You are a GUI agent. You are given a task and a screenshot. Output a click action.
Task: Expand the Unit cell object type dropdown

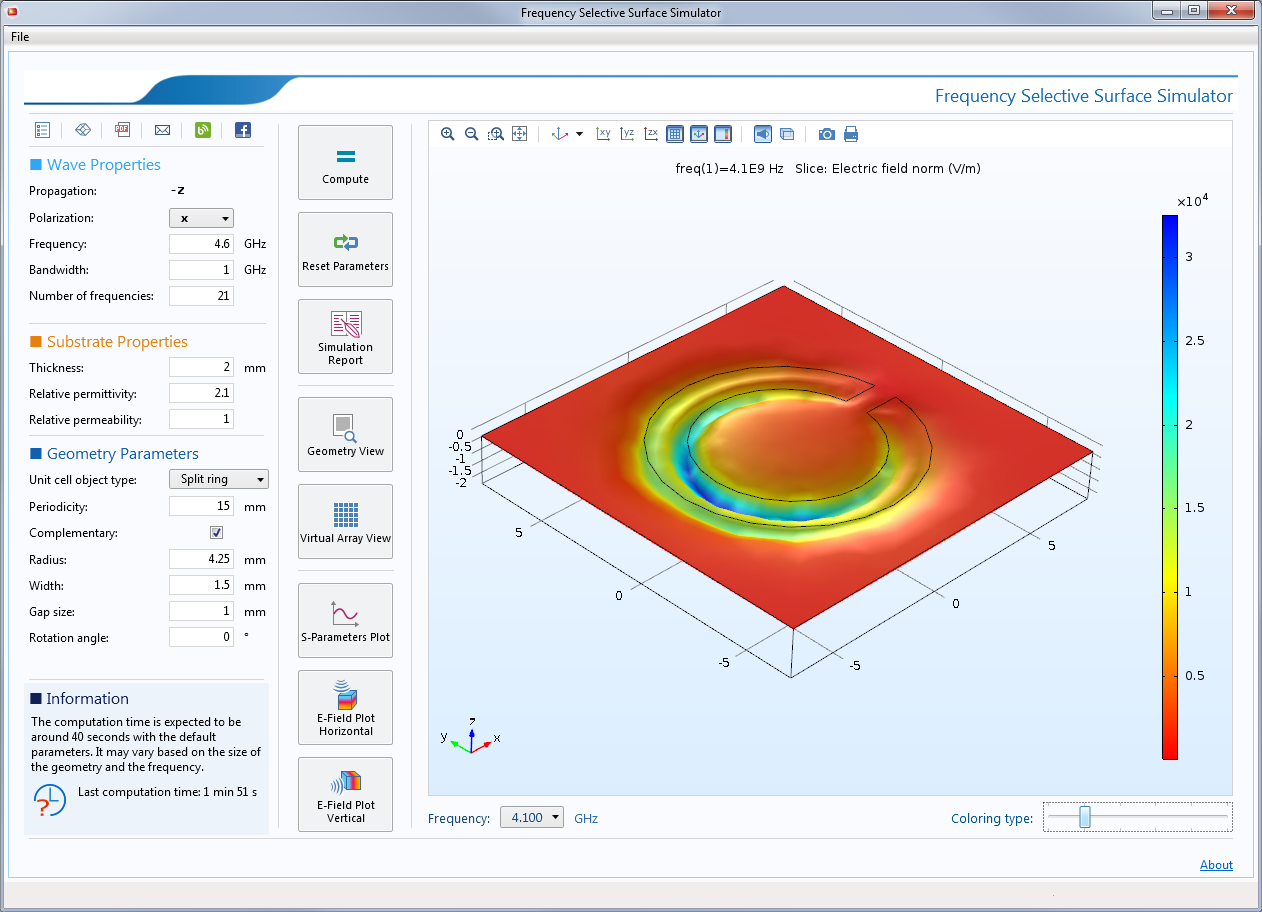tap(219, 480)
